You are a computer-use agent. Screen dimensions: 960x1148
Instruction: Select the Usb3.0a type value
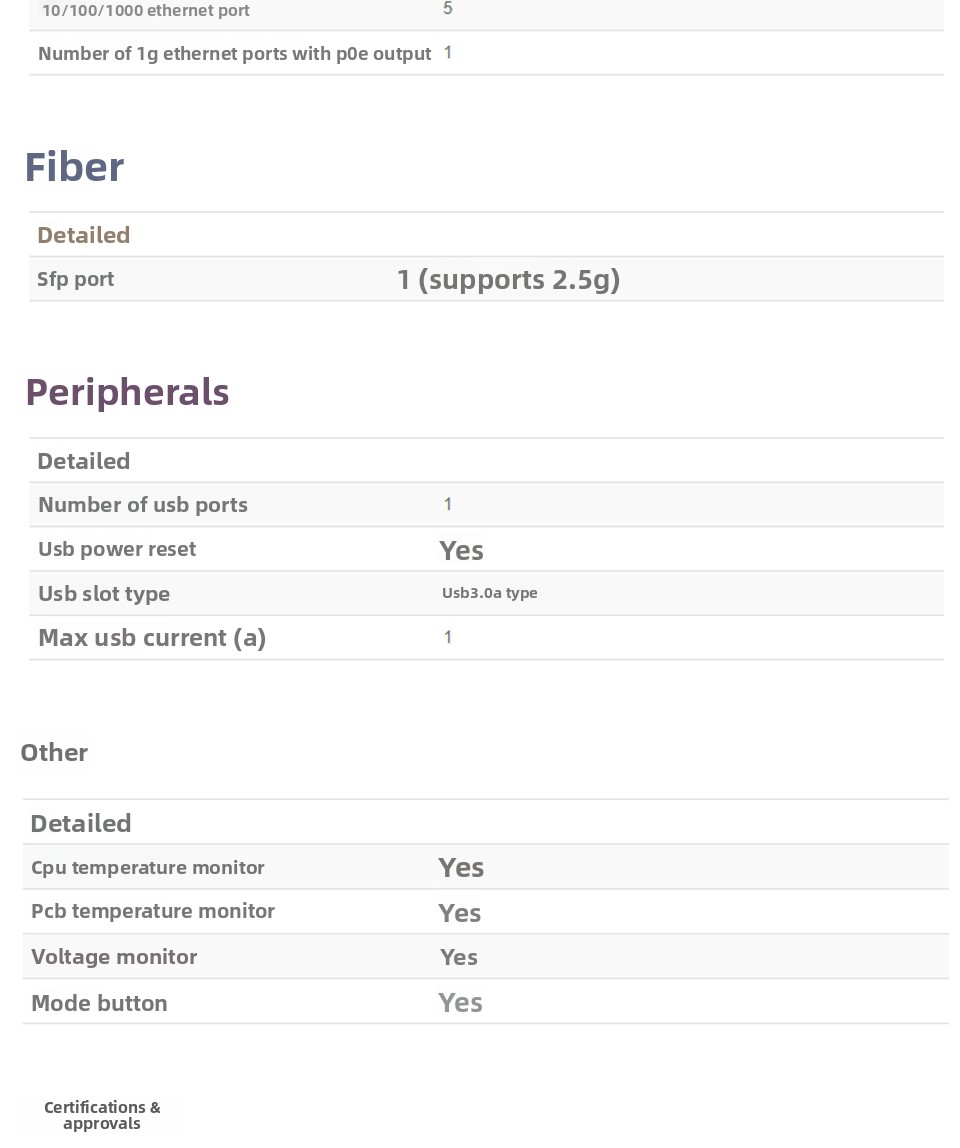(x=490, y=593)
